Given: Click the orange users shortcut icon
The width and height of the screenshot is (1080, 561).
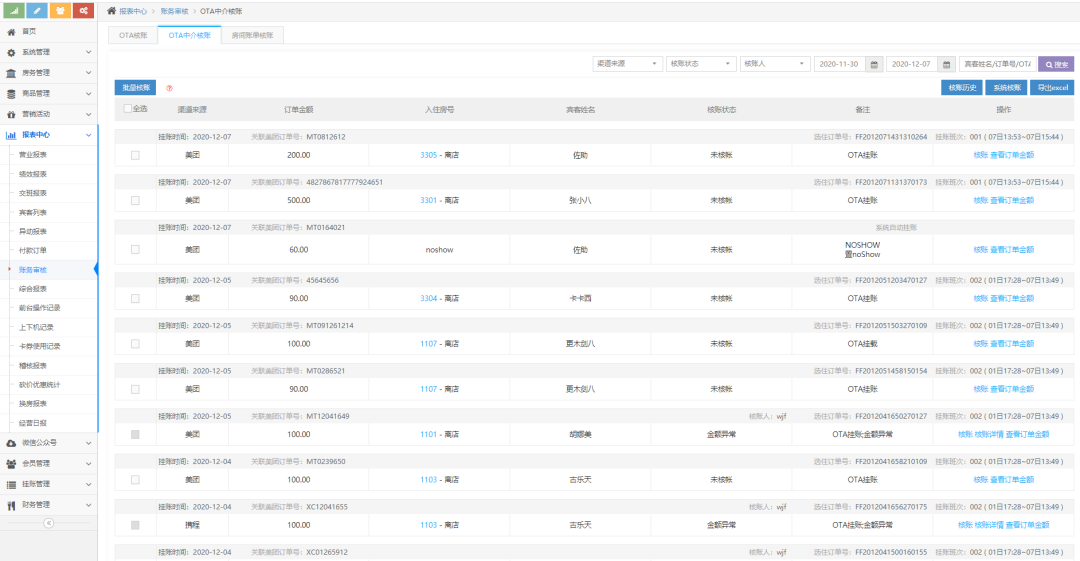Looking at the screenshot, I should pyautogui.click(x=60, y=10).
